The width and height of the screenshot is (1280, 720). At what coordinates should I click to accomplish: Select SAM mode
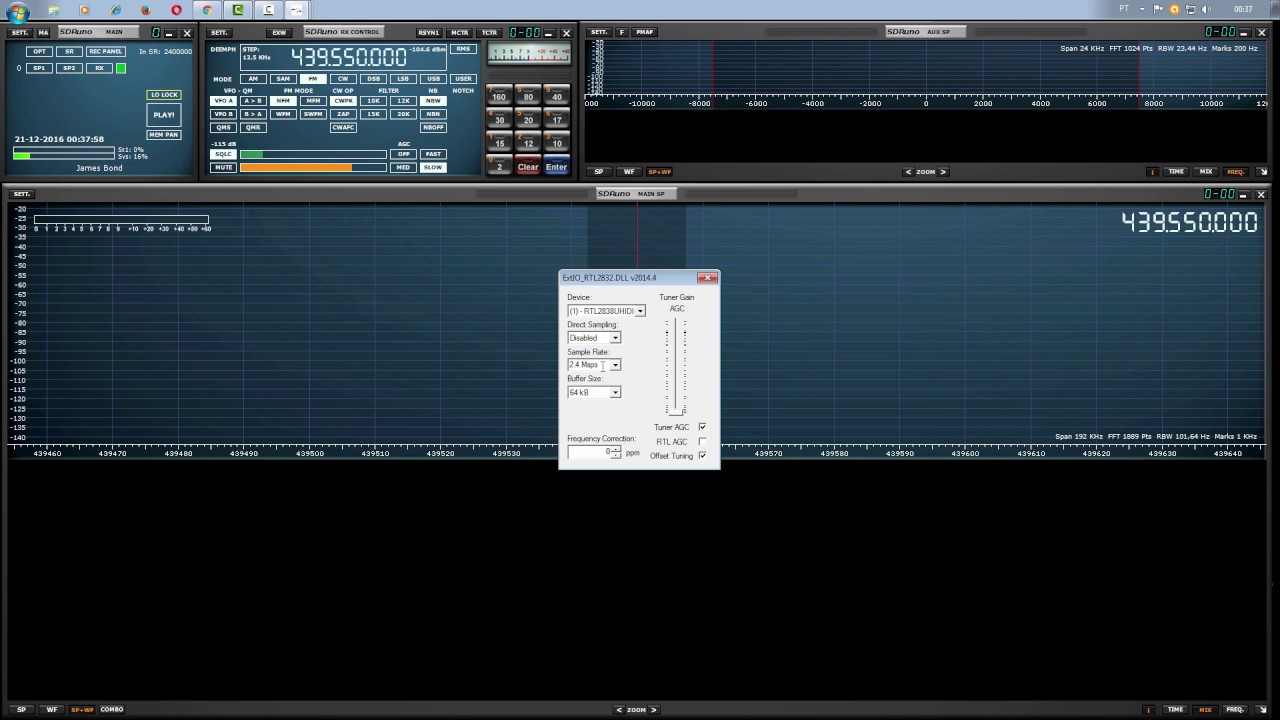coord(283,79)
